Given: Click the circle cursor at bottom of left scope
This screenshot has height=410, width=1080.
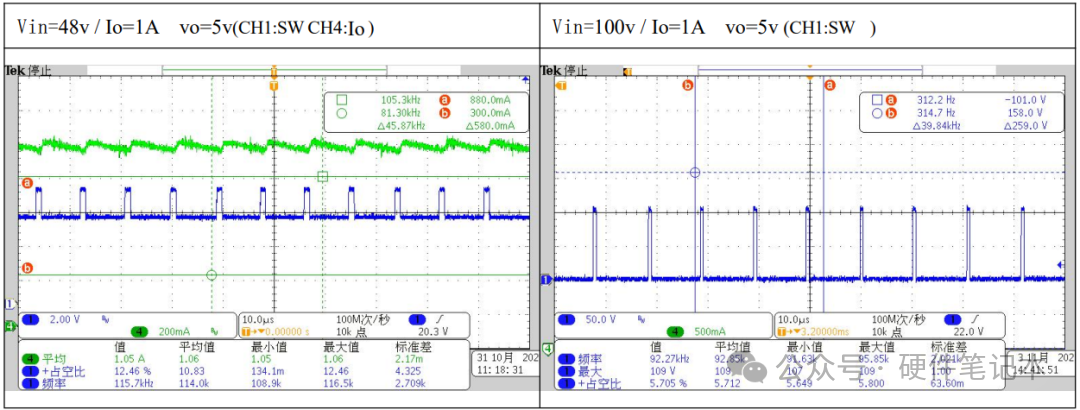Looking at the screenshot, I should pos(211,275).
